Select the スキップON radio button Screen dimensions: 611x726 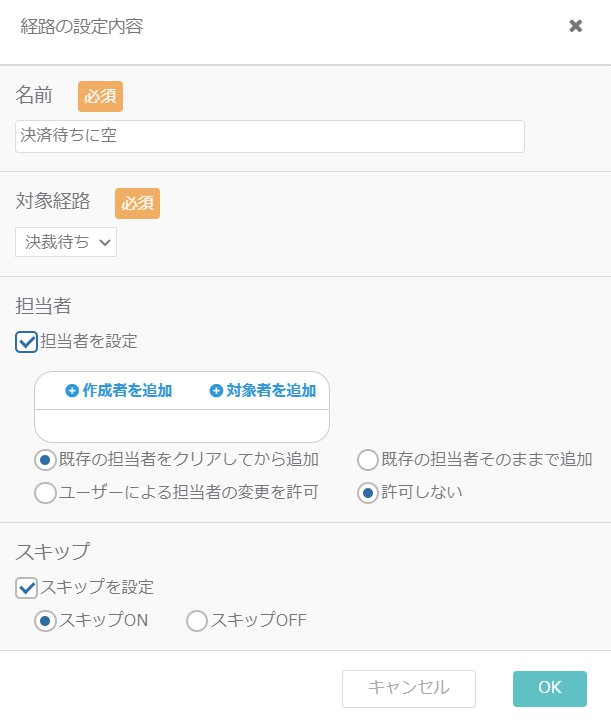pos(45,621)
